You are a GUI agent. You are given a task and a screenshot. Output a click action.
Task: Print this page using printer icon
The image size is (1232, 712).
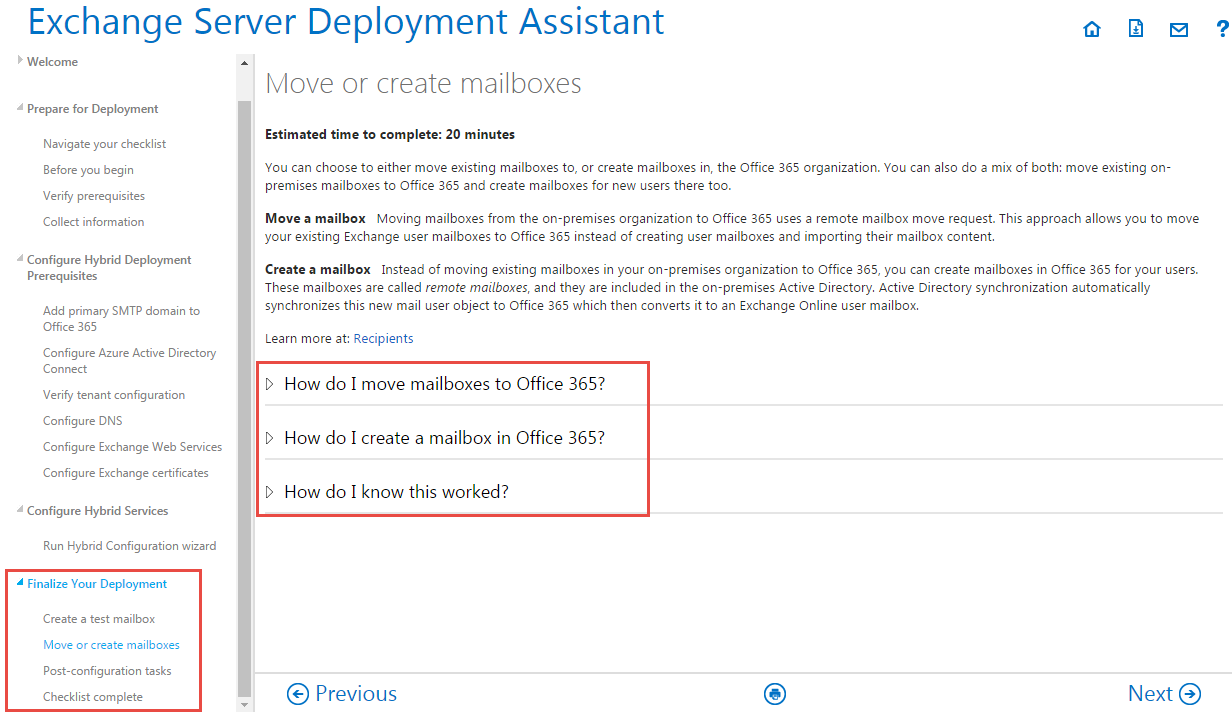tap(775, 694)
